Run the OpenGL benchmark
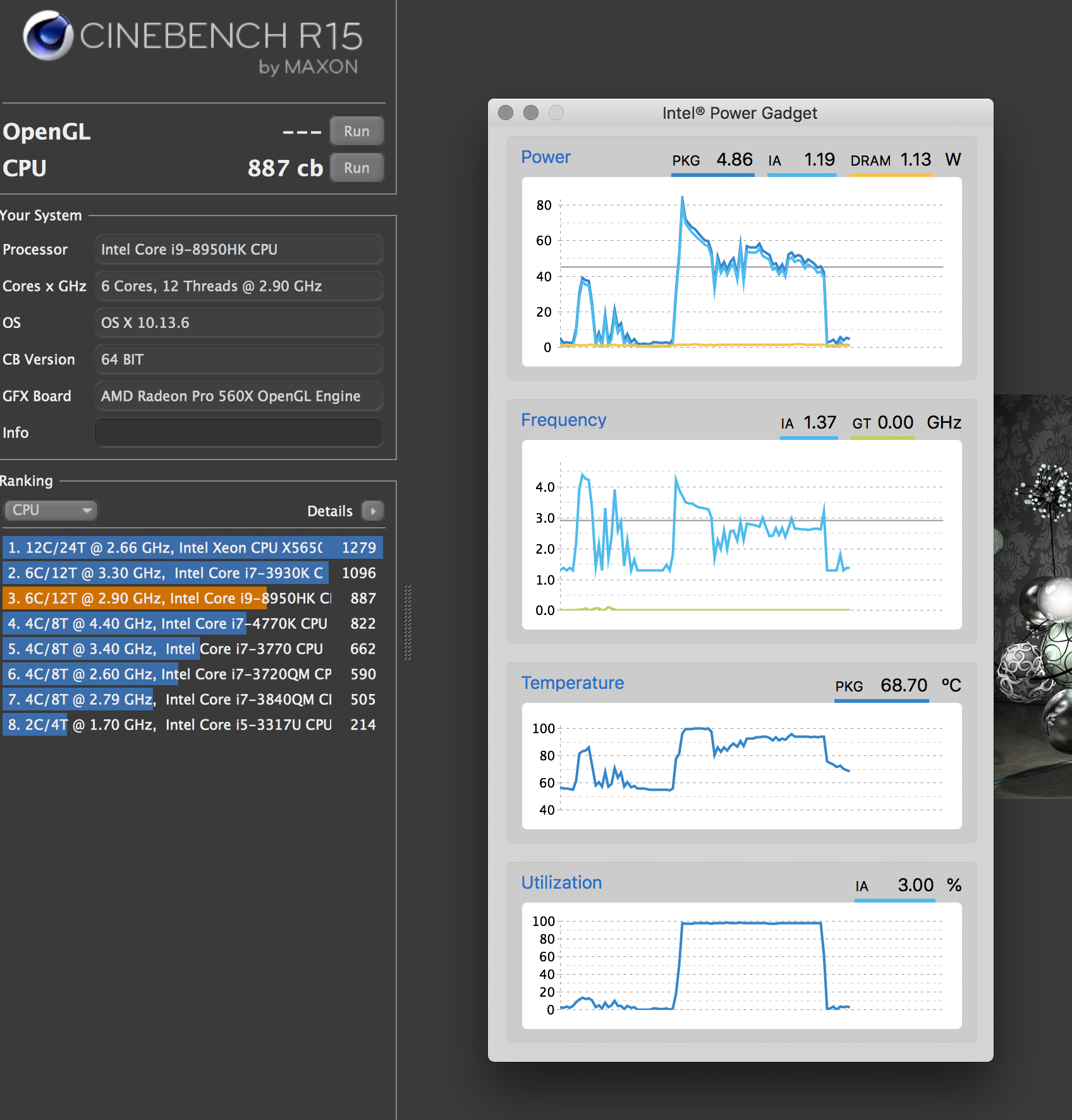1072x1120 pixels. 356,131
